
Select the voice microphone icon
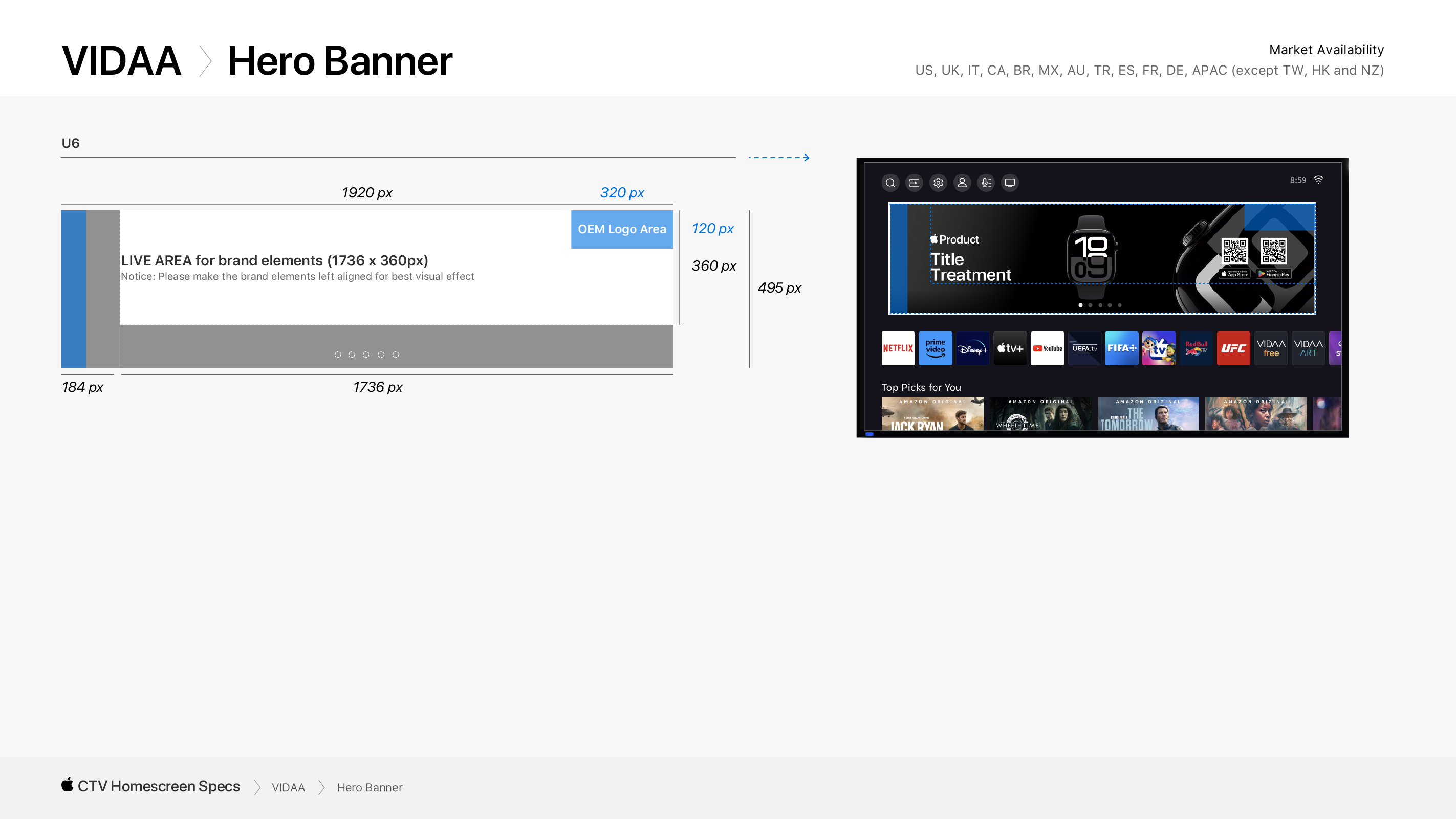point(986,183)
